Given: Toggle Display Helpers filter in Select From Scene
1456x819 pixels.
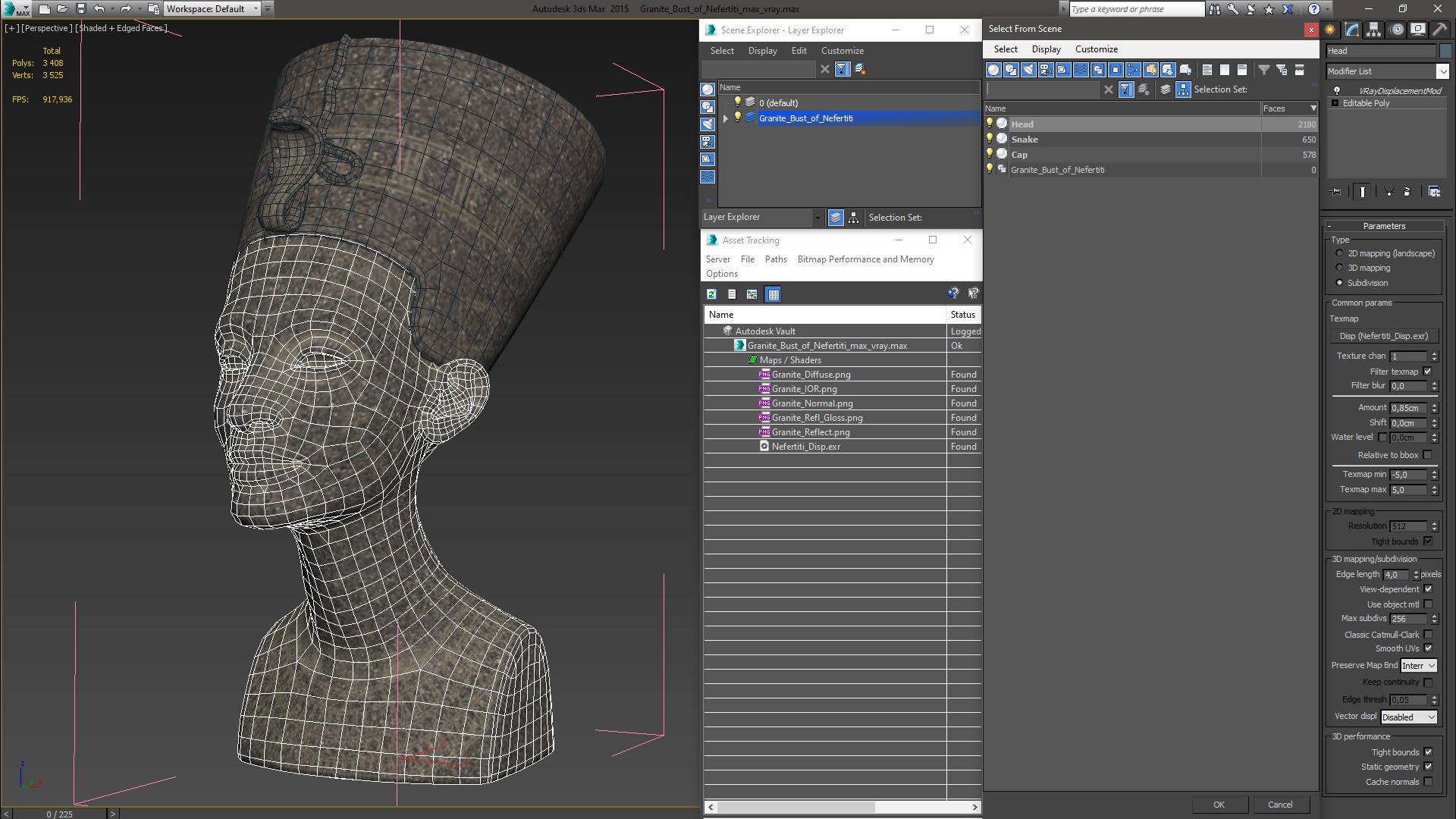Looking at the screenshot, I should click(1063, 70).
